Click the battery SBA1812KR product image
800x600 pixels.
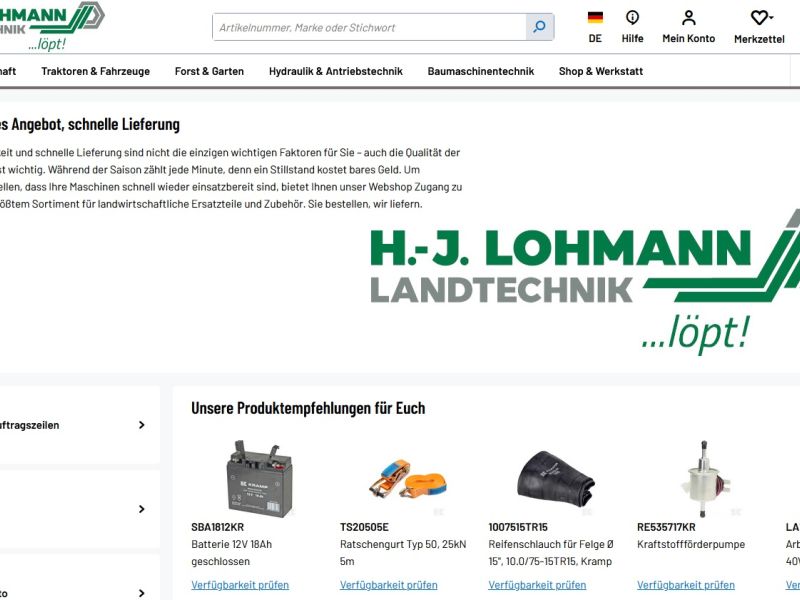(x=259, y=479)
